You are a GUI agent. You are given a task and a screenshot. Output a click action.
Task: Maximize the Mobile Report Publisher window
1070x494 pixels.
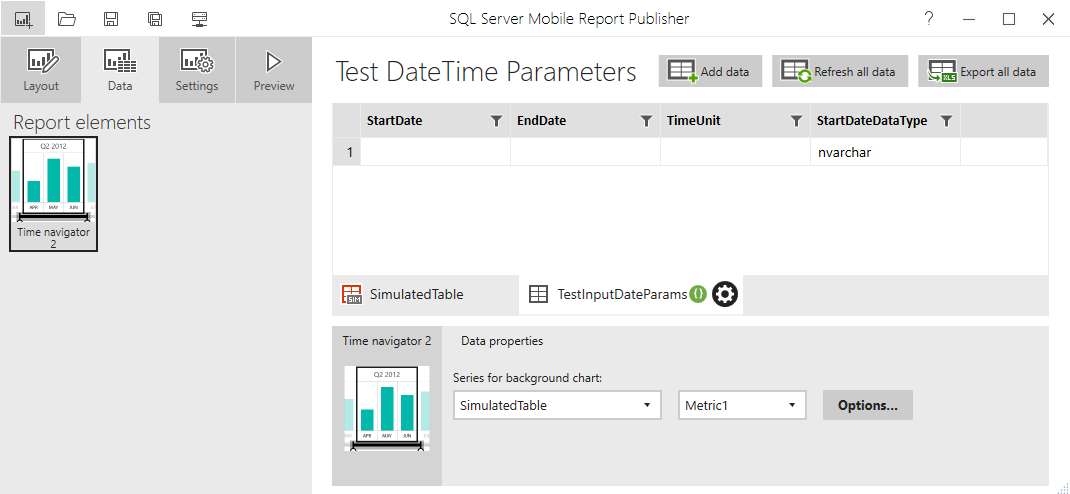pos(1009,19)
